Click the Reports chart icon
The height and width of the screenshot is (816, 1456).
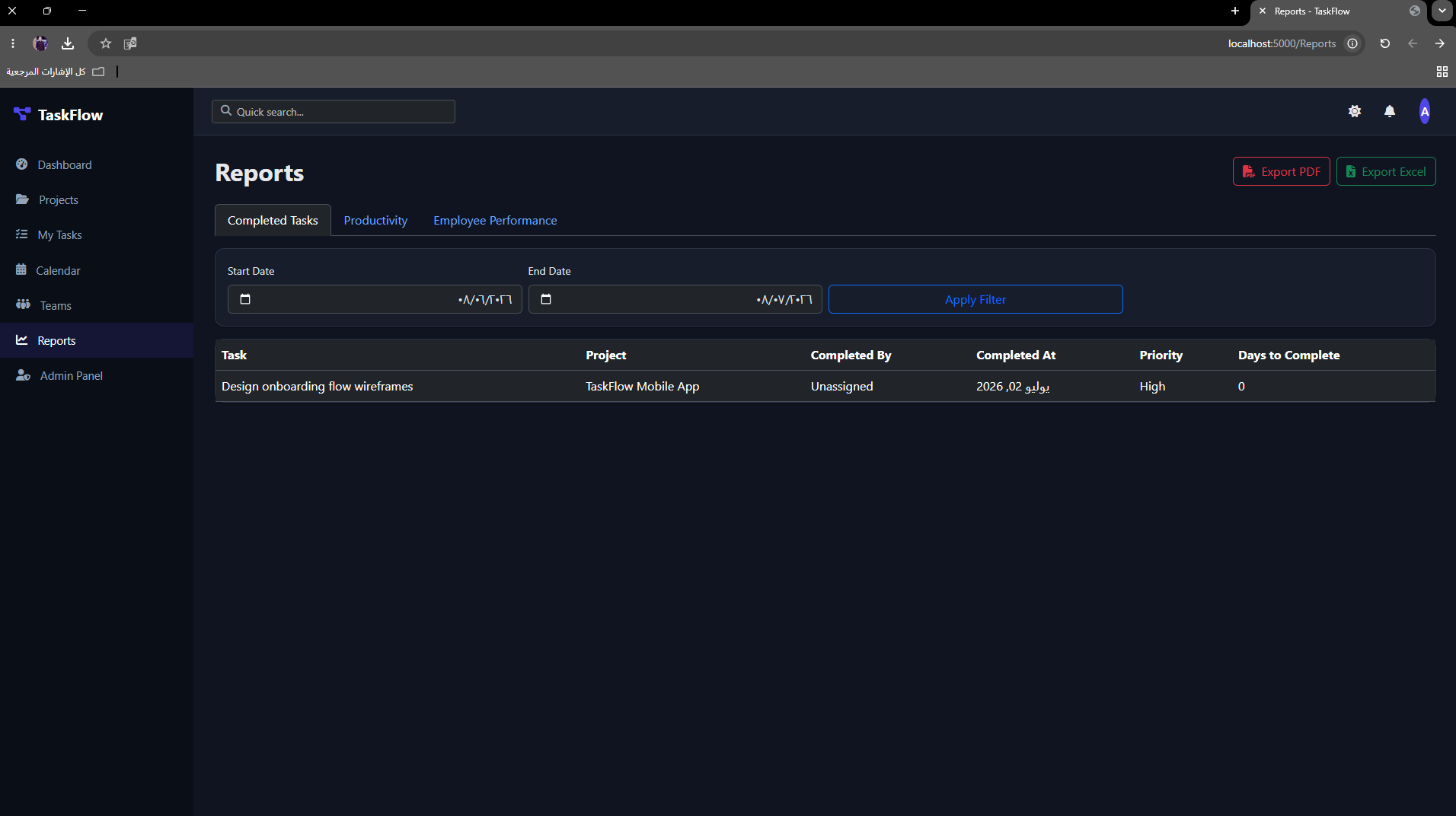click(22, 340)
